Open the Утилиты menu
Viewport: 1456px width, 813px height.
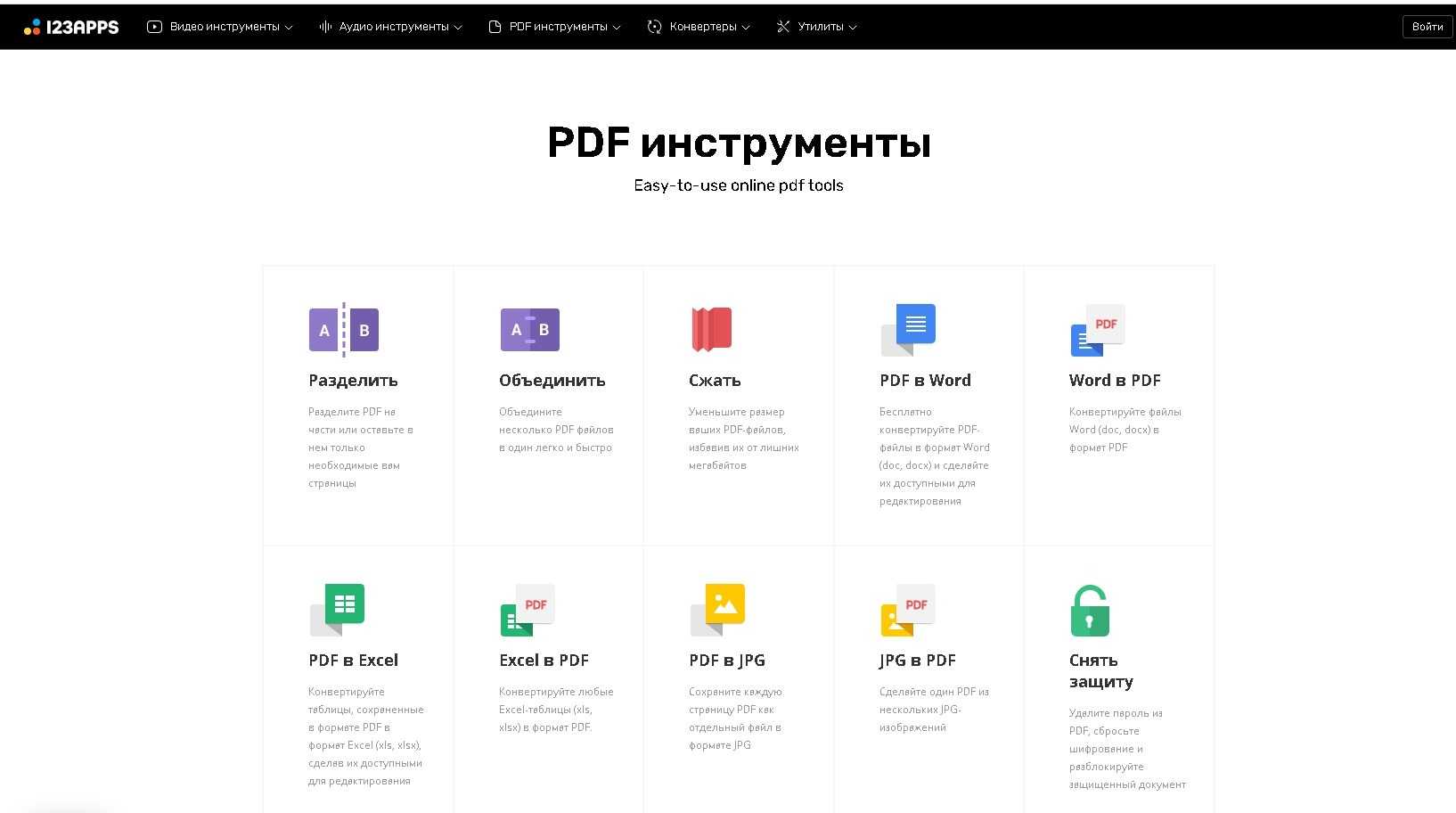[817, 27]
